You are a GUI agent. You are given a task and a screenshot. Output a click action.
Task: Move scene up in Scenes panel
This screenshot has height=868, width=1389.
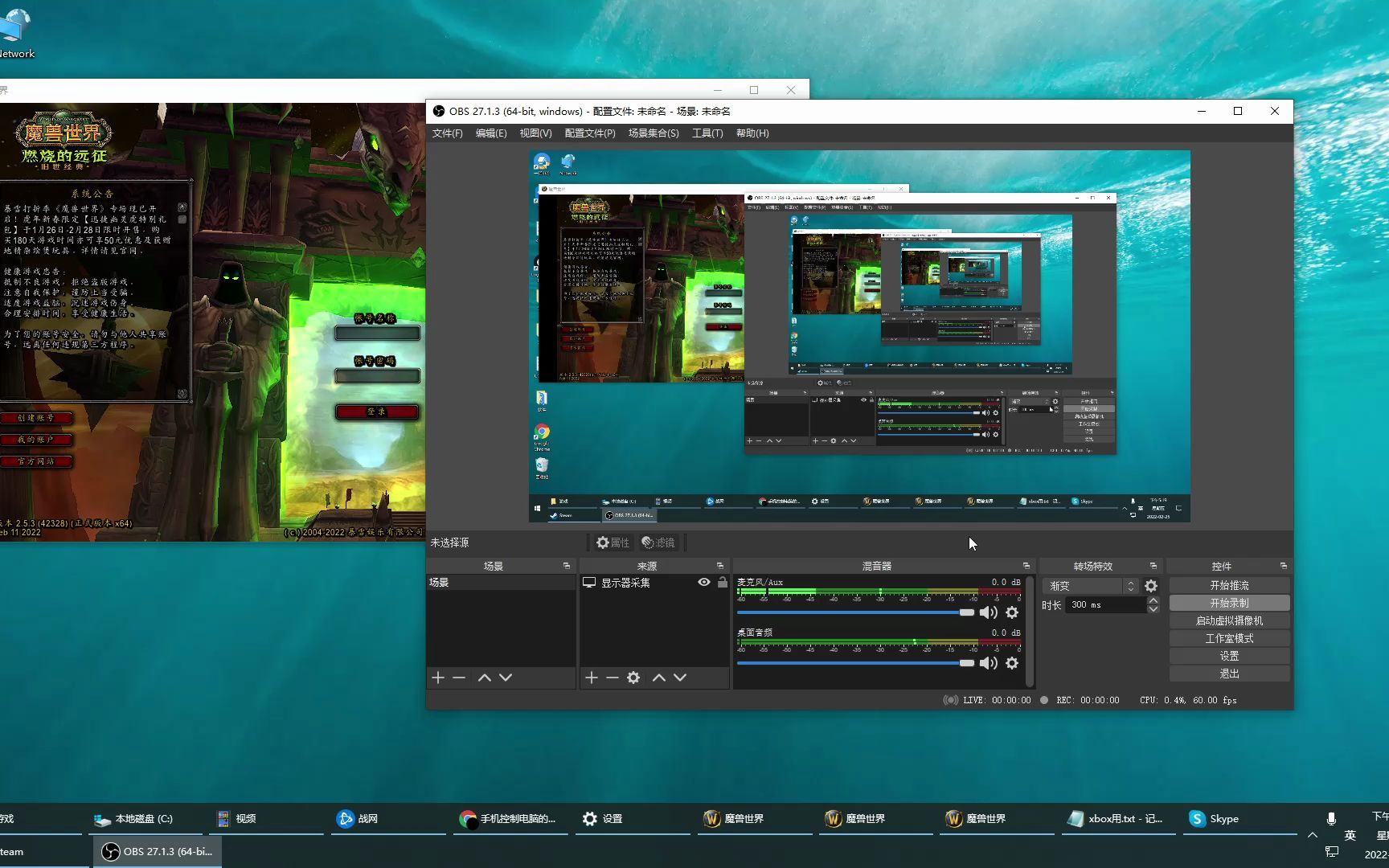click(485, 678)
